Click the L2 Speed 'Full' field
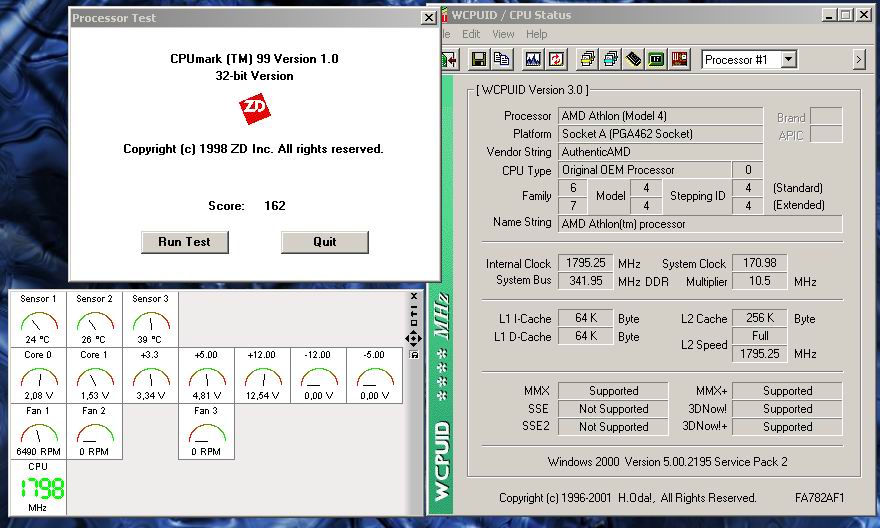 click(760, 336)
